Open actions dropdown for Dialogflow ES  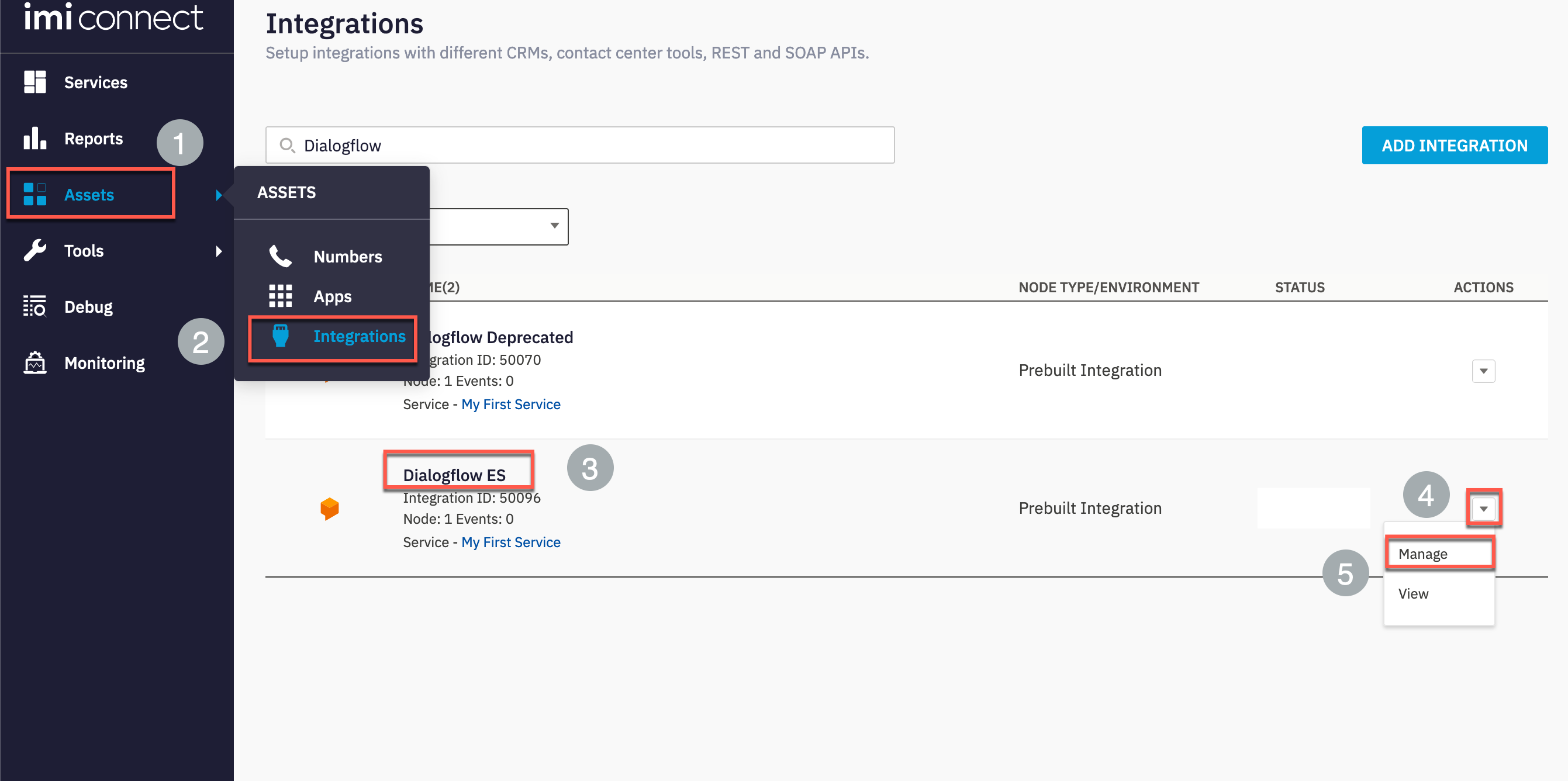(x=1483, y=508)
